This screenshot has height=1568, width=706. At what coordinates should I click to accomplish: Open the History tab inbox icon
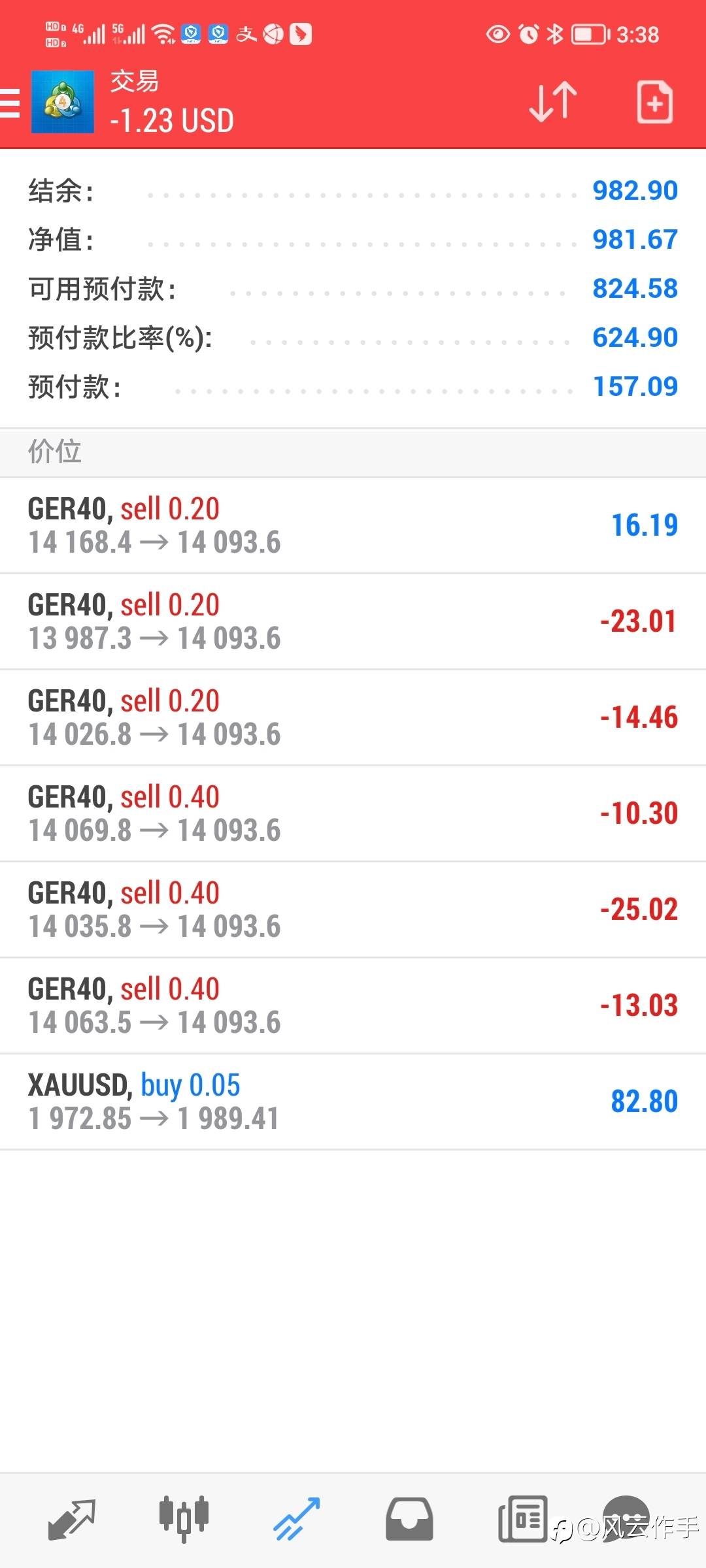coord(409,1518)
